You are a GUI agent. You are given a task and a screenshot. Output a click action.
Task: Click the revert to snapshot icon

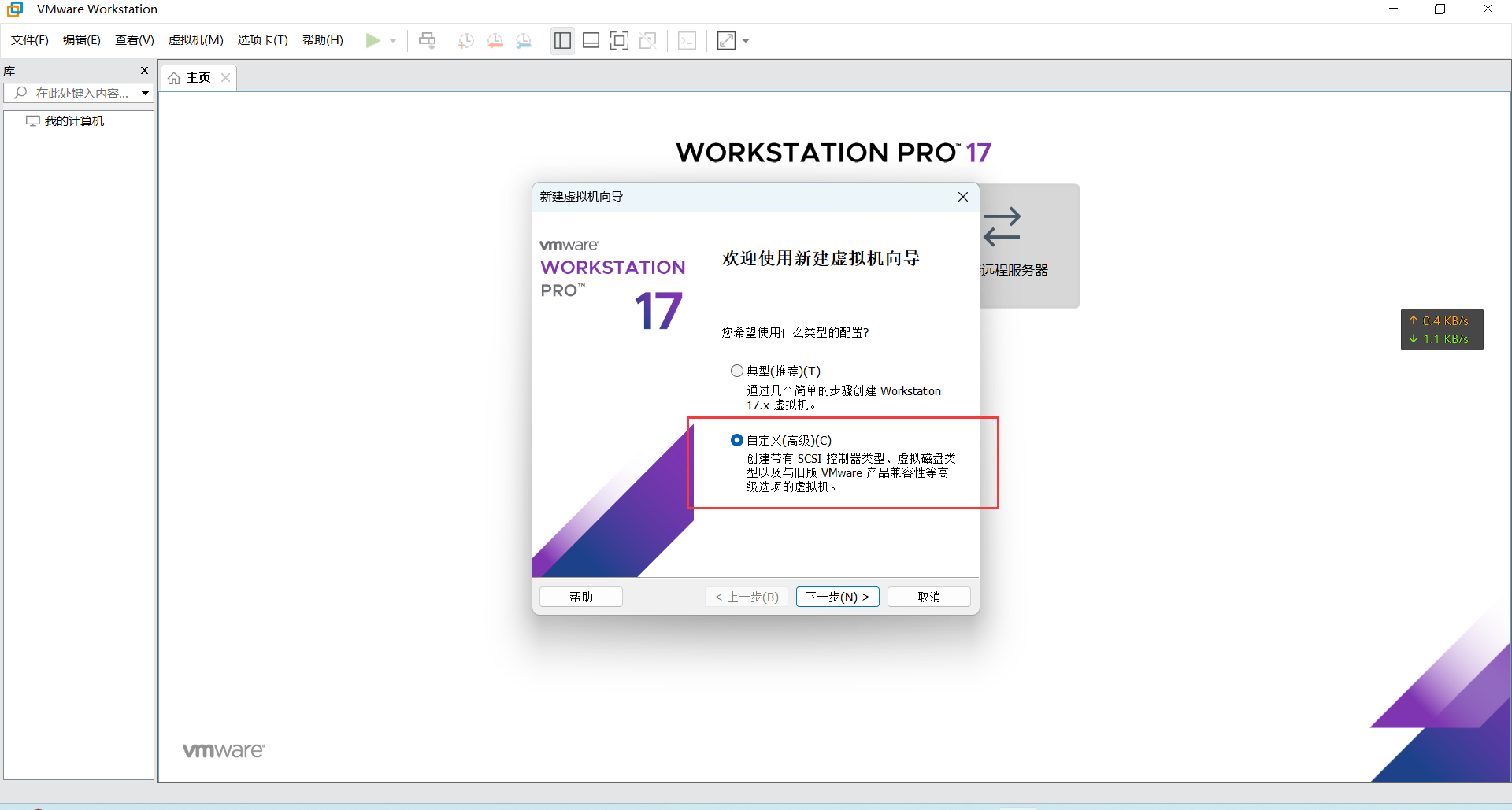(x=495, y=40)
